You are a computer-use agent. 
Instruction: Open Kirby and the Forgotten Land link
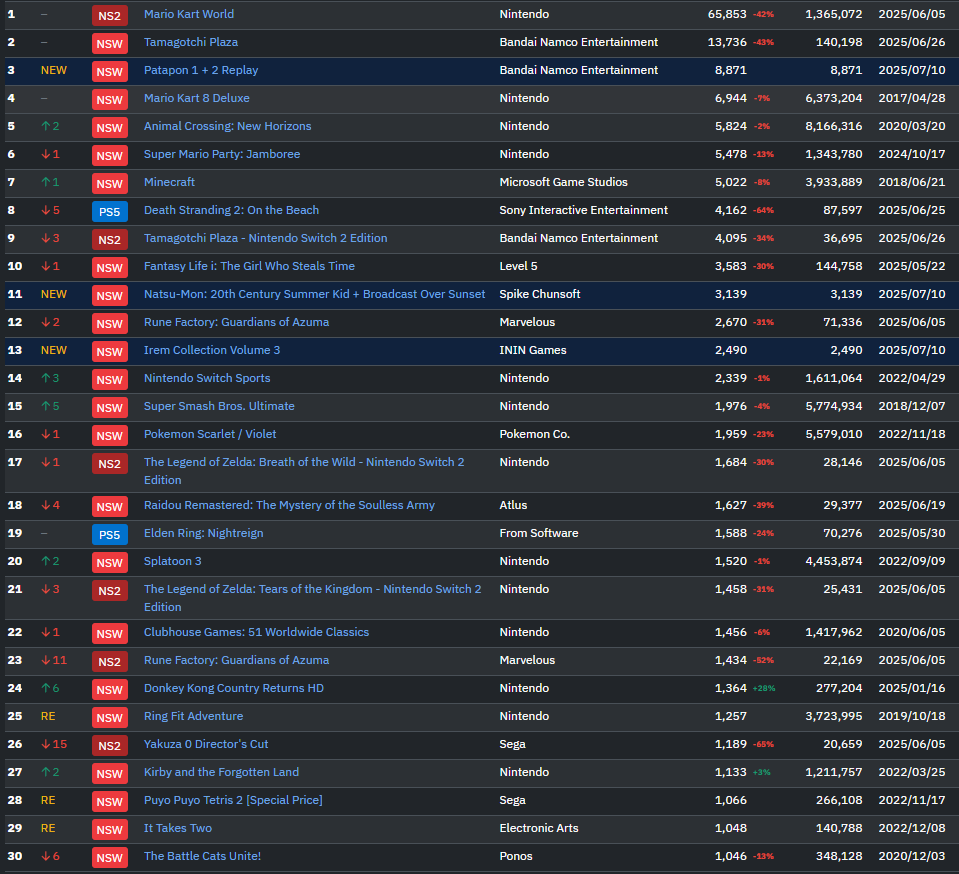coord(221,772)
